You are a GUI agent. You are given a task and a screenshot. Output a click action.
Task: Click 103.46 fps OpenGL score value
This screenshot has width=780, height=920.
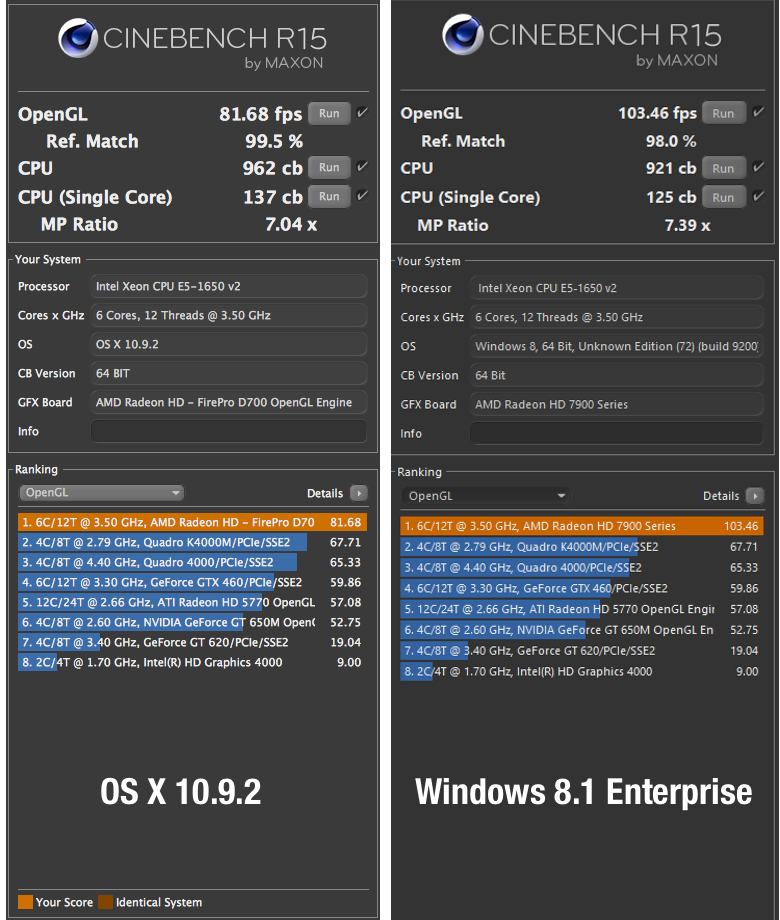pos(657,113)
